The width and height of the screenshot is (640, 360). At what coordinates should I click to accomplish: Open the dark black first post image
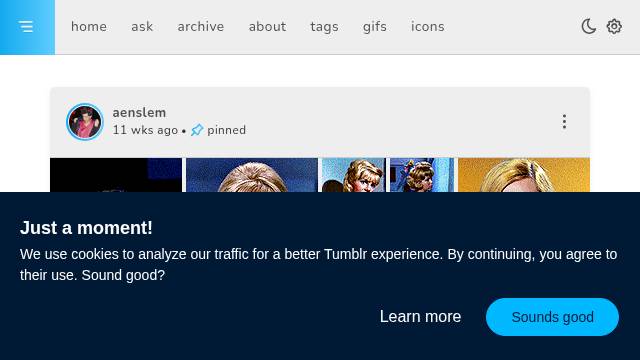pos(116,175)
